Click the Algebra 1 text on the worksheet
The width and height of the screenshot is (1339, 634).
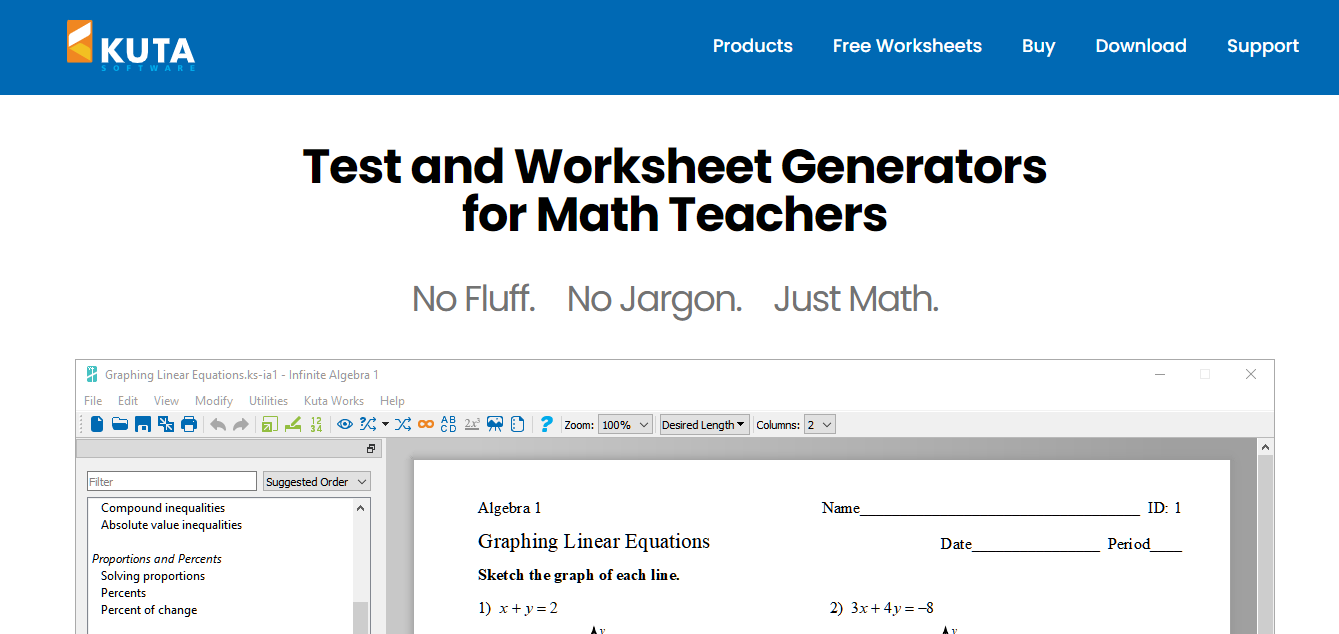[x=510, y=508]
